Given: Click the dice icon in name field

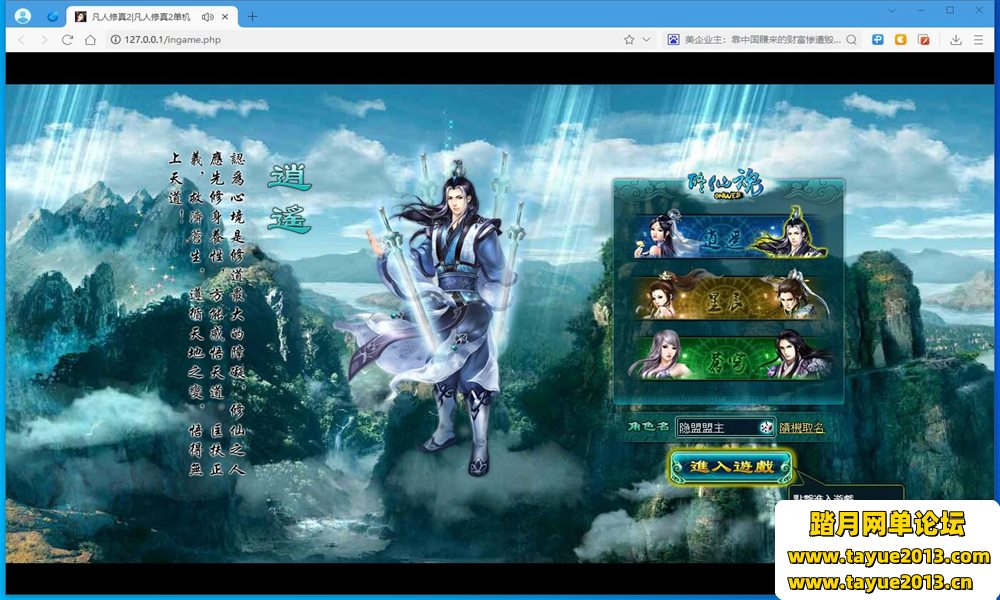Looking at the screenshot, I should [765, 427].
